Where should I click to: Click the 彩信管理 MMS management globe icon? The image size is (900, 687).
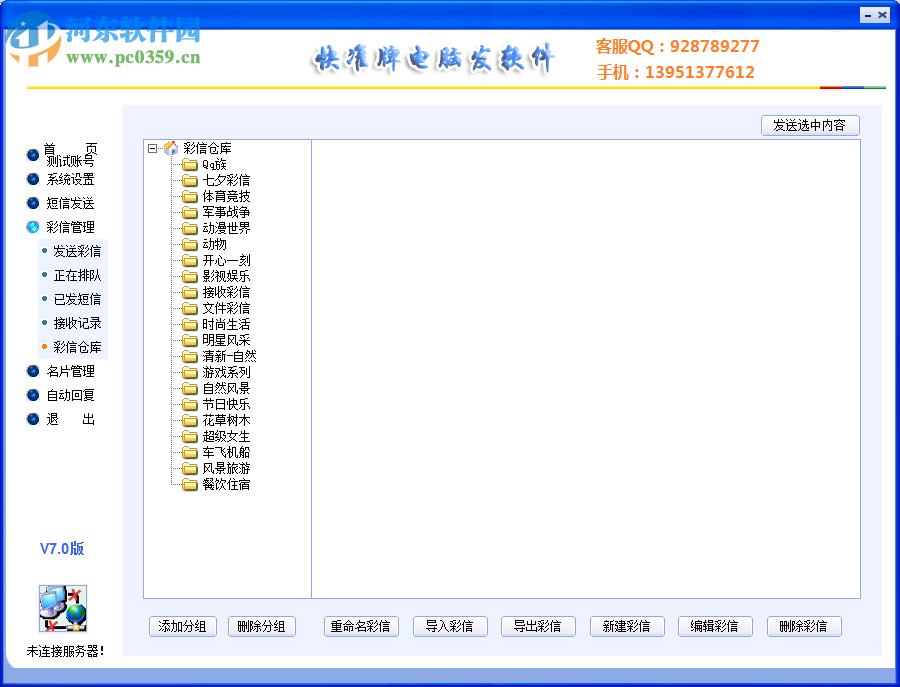[33, 227]
